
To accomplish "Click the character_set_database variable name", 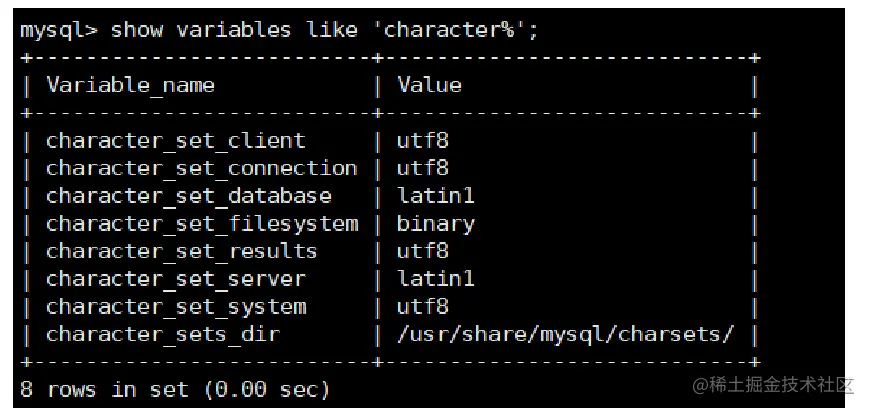I will (x=189, y=196).
